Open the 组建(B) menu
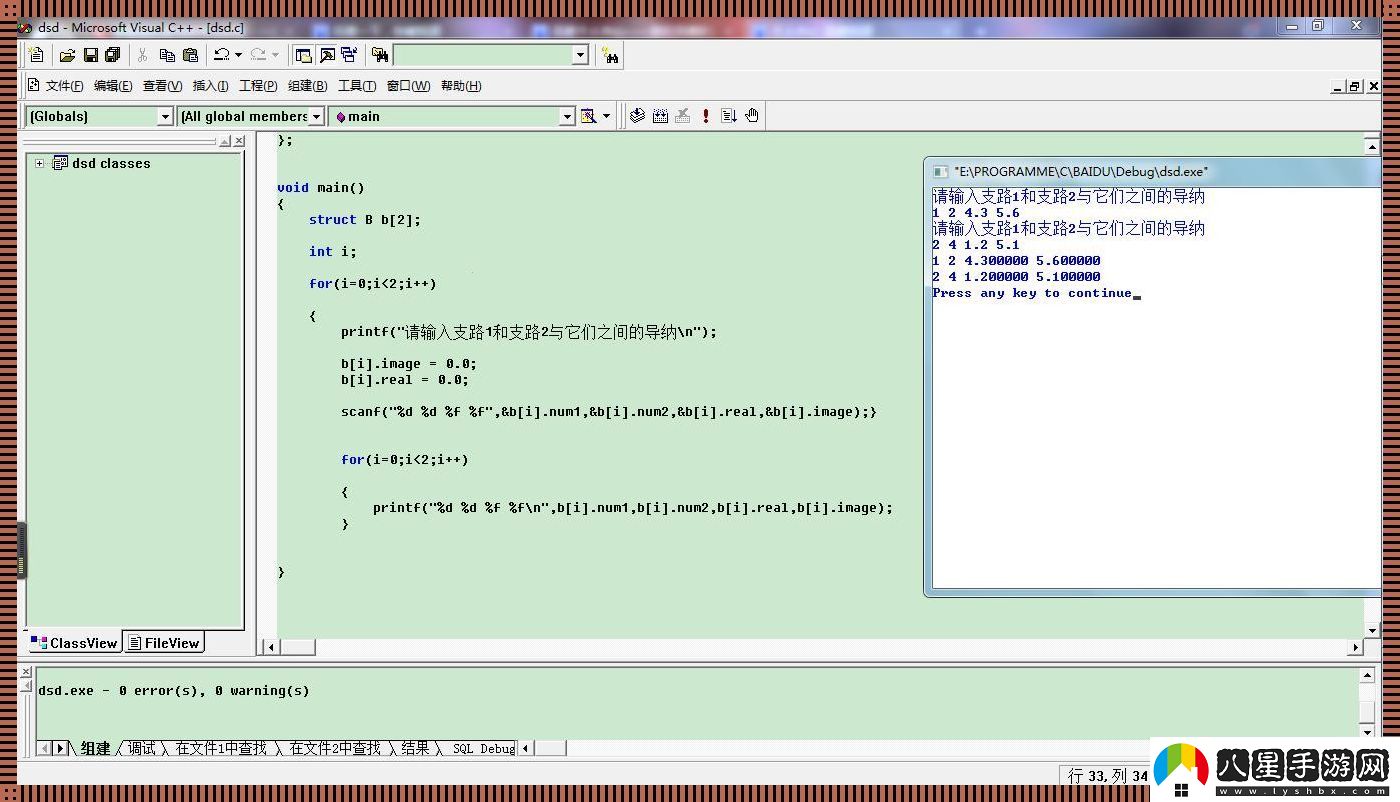1400x802 pixels. [x=307, y=86]
